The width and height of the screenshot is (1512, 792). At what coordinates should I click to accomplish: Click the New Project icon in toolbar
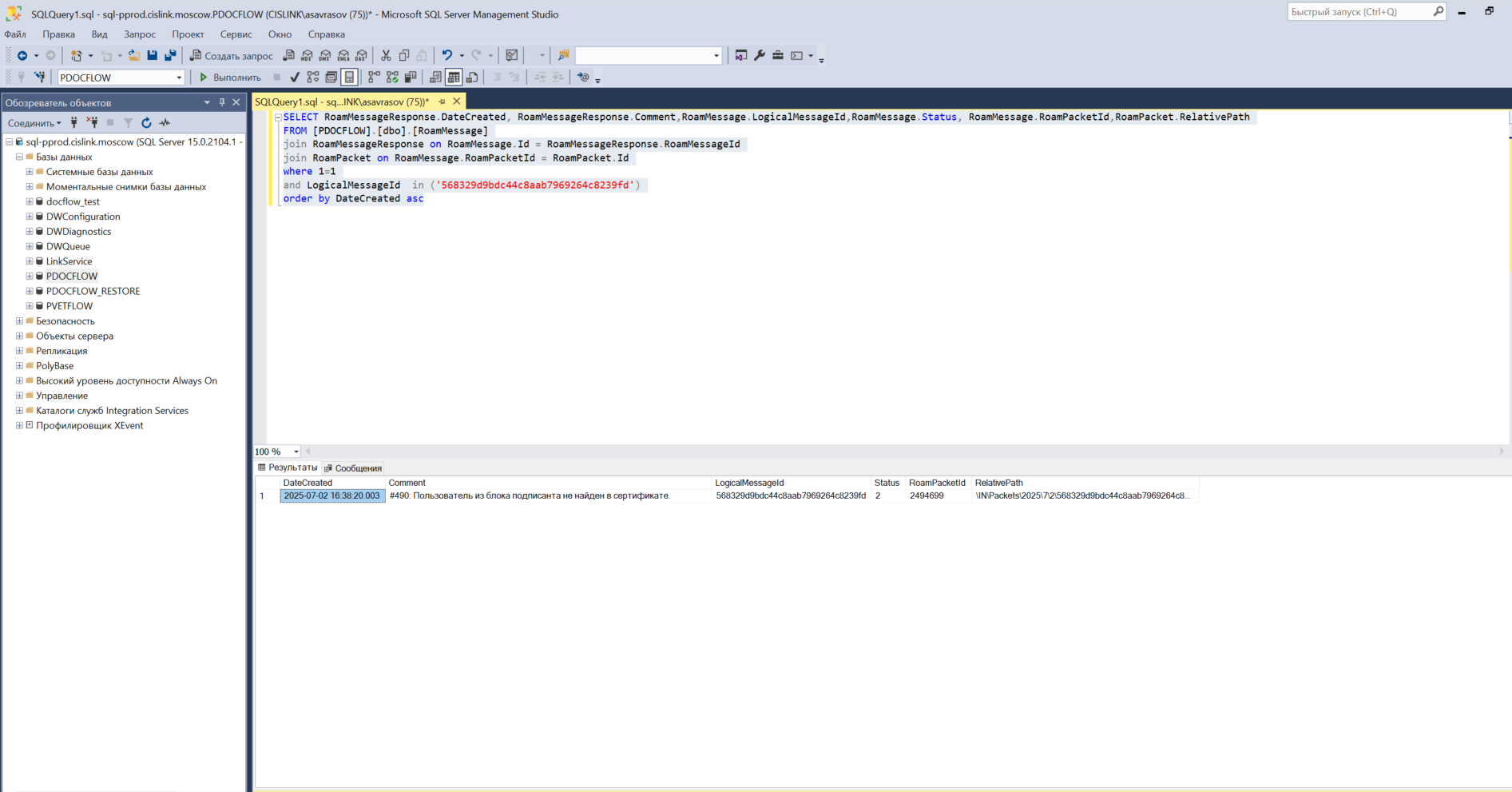coord(76,55)
